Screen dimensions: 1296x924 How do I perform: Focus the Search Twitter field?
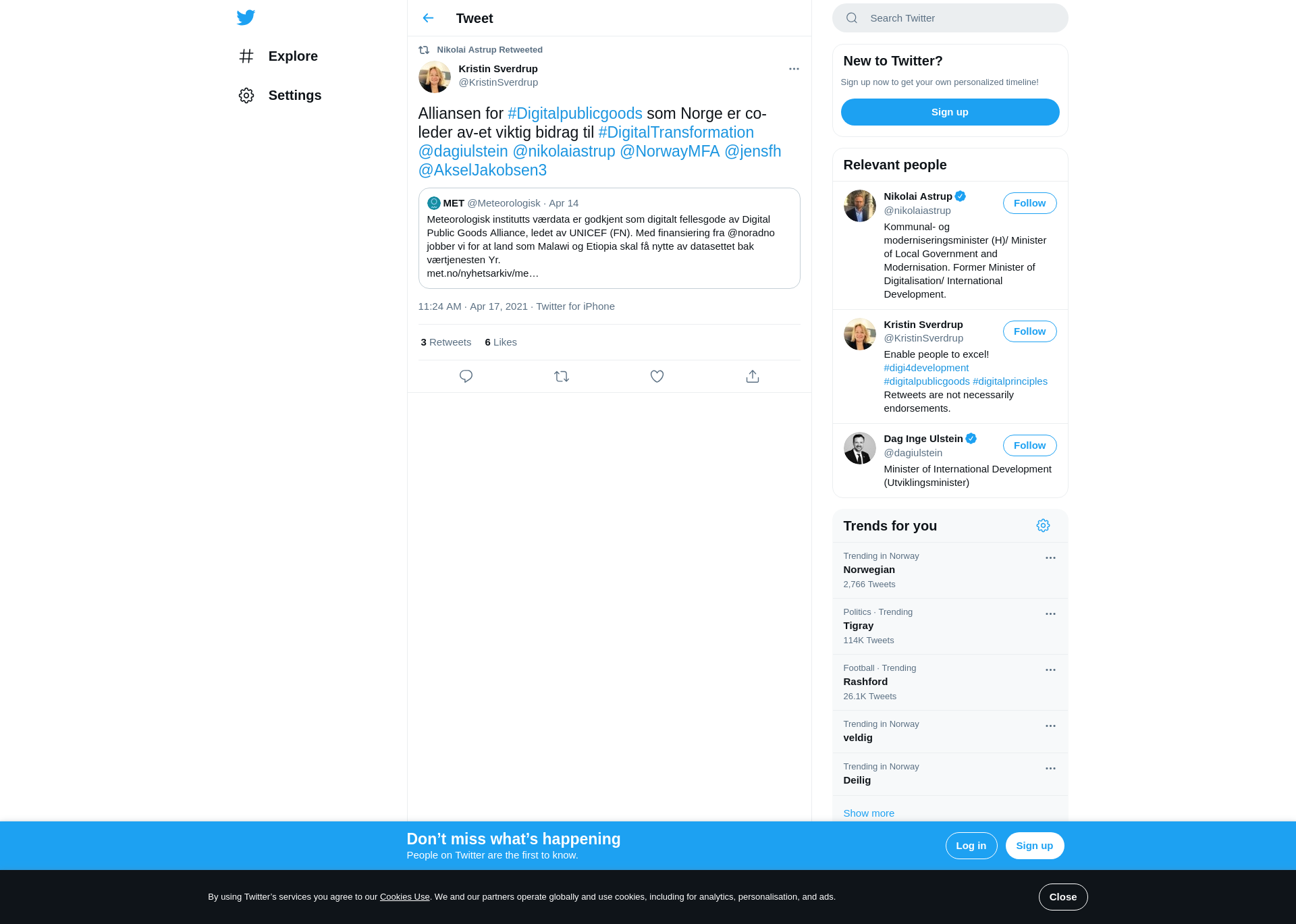point(950,18)
